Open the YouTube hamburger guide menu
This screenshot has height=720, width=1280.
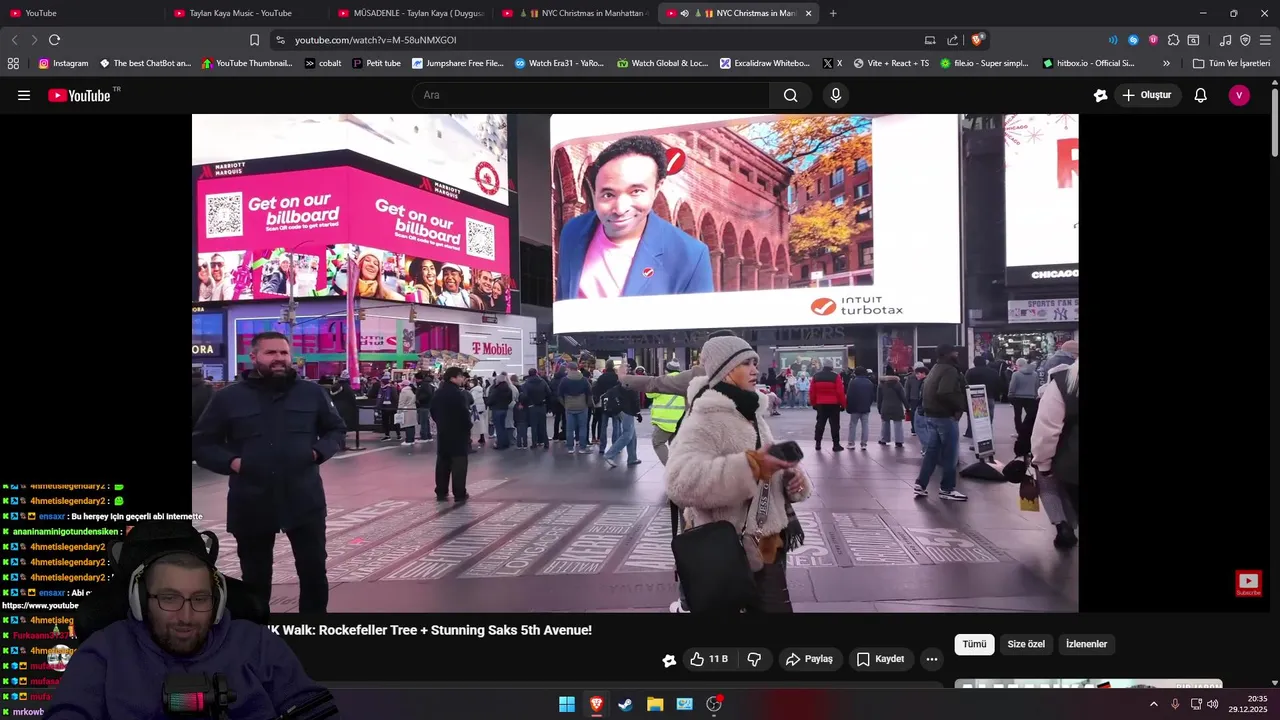[x=24, y=95]
